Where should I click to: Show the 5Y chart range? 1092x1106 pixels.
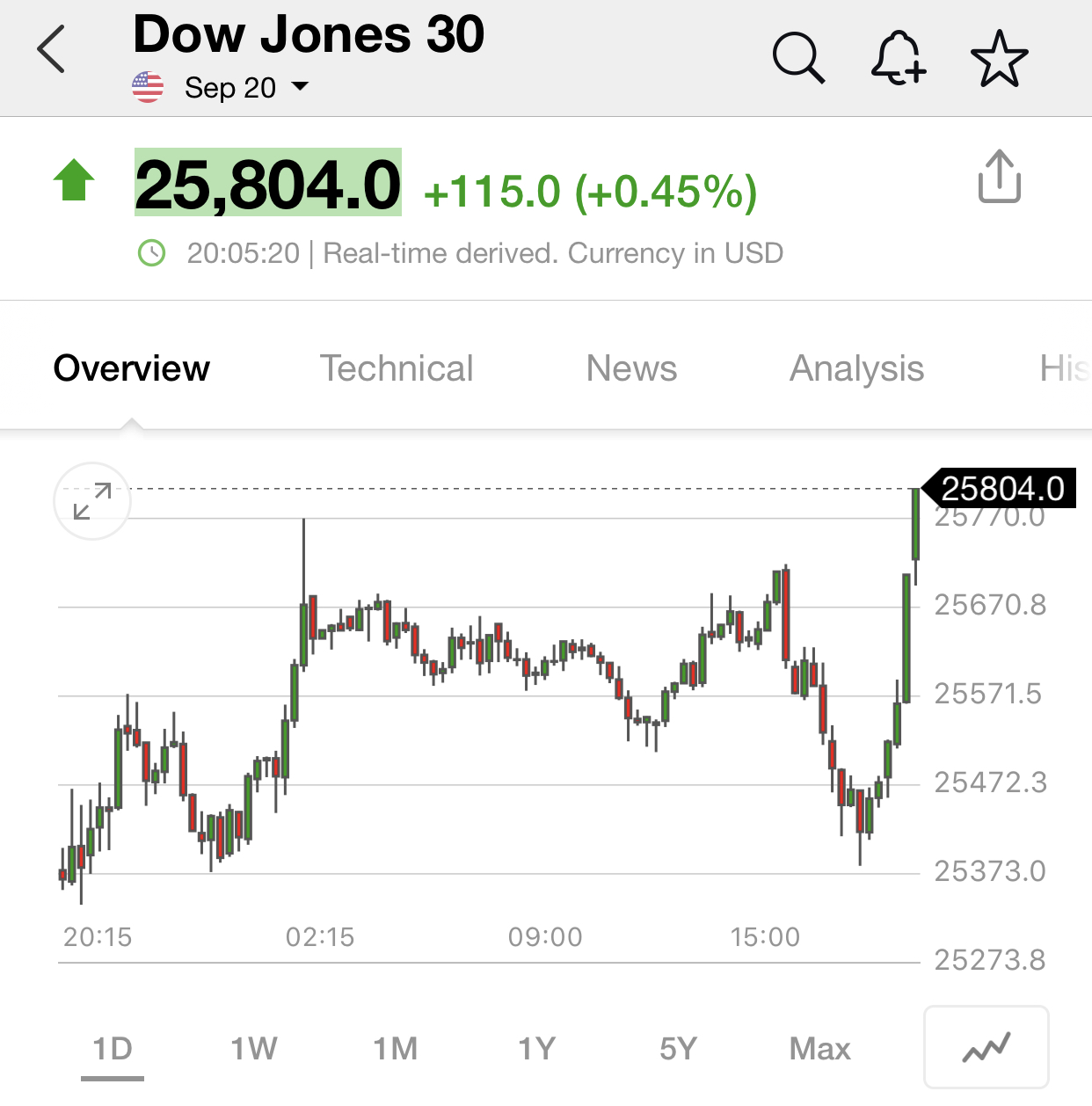(679, 1049)
